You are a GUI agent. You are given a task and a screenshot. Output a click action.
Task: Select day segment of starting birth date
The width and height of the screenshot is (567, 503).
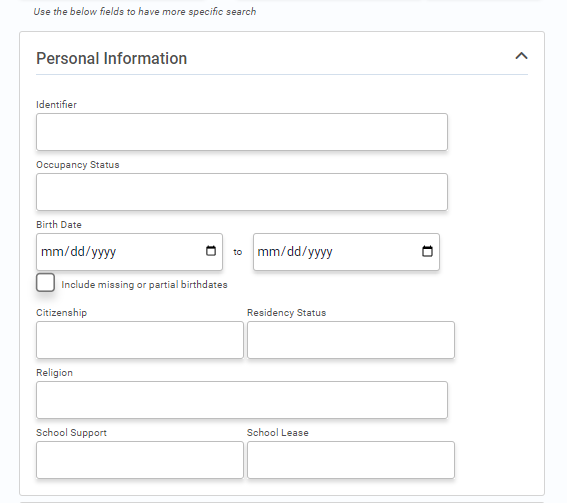pyautogui.click(x=77, y=251)
